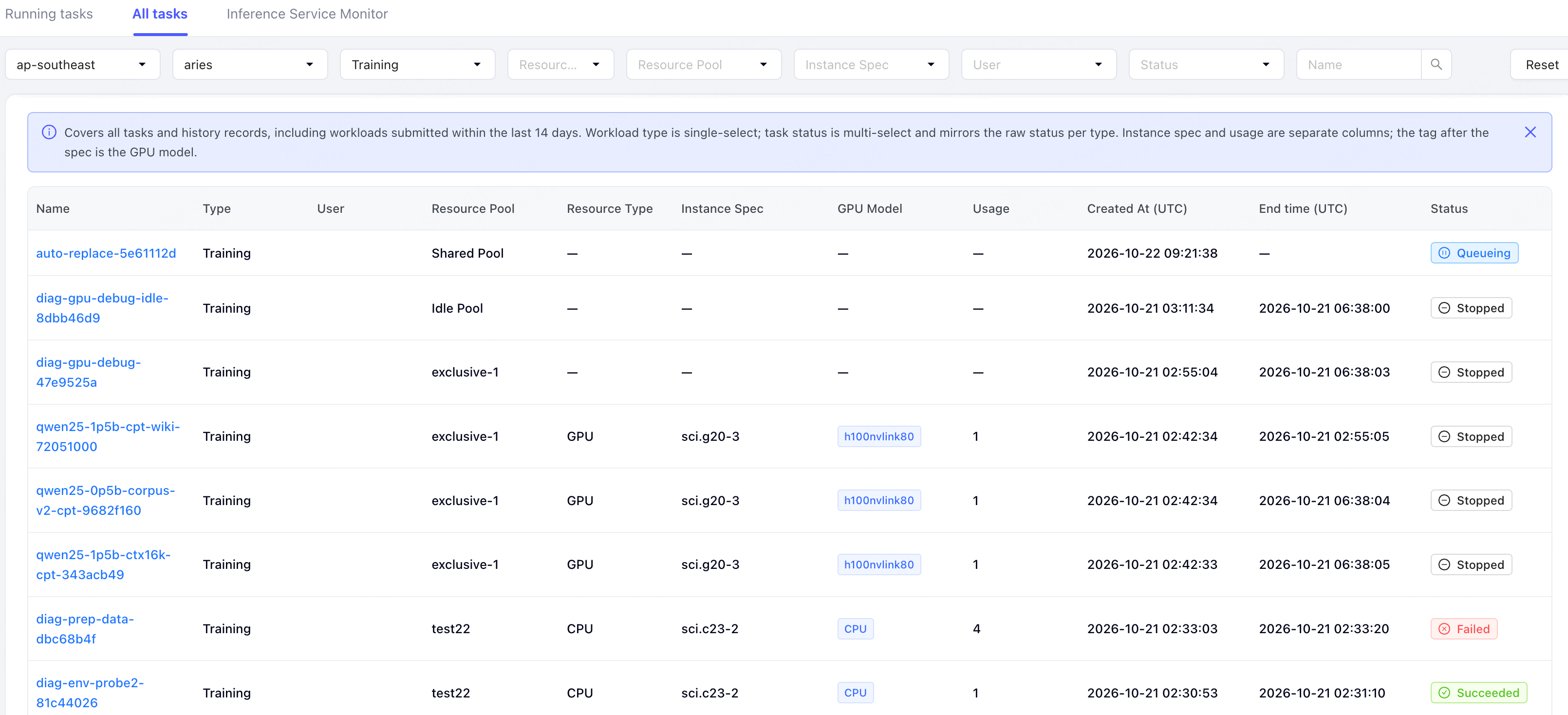Open task diag-gpu-debug-idle-8dbb46d9
The height and width of the screenshot is (715, 1568).
tap(102, 308)
